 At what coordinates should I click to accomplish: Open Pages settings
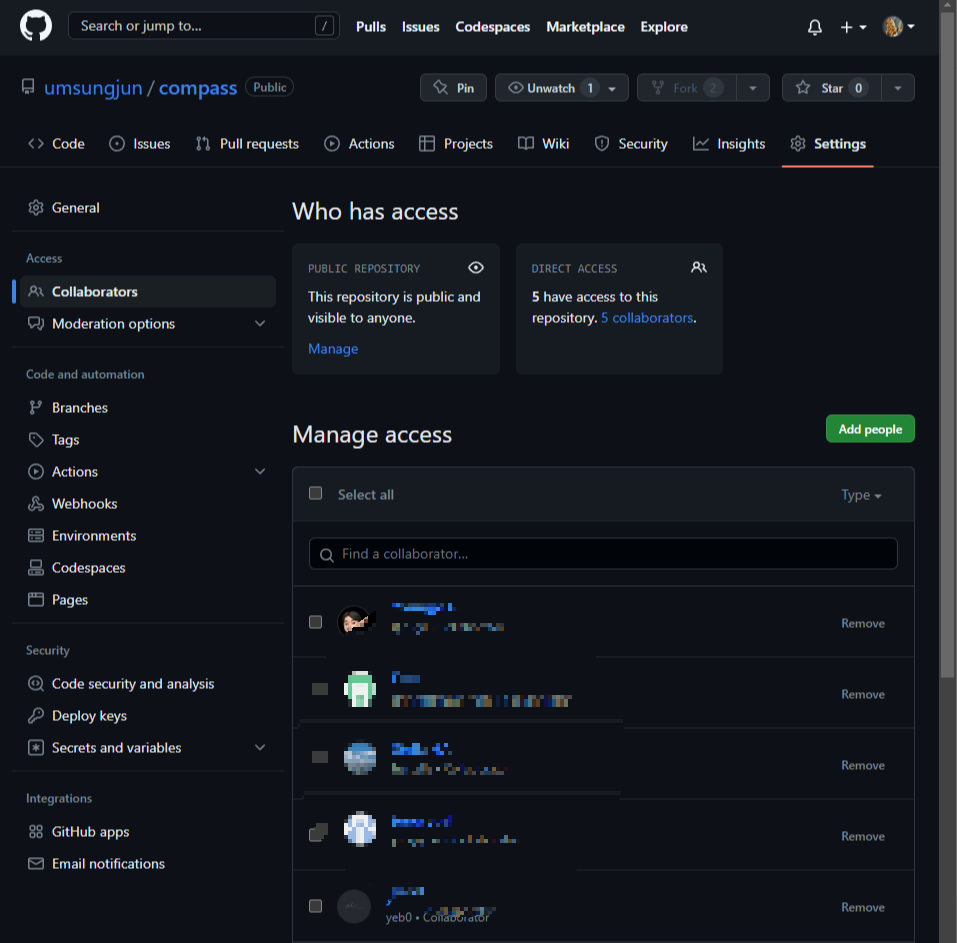pyautogui.click(x=148, y=599)
